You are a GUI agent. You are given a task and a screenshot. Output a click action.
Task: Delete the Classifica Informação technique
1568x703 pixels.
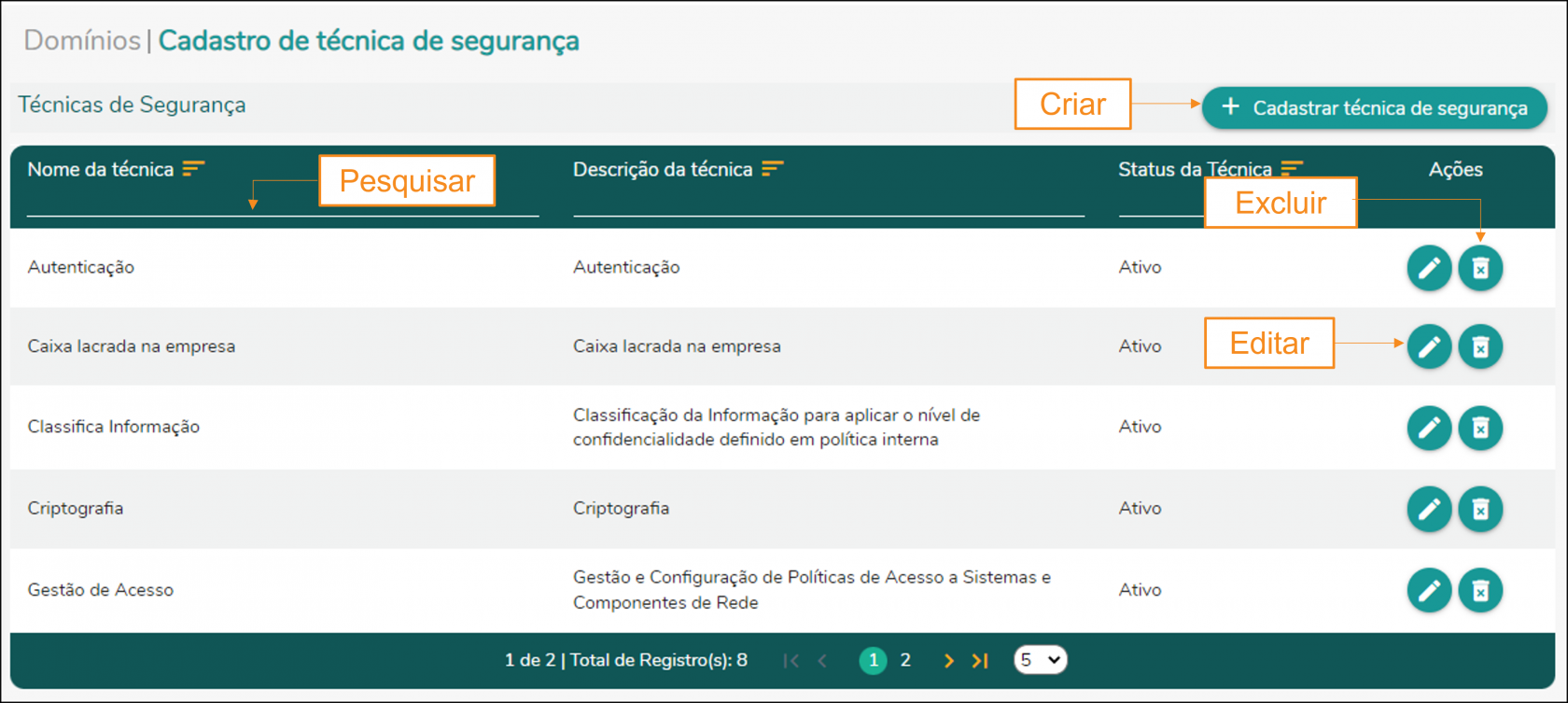point(1480,428)
